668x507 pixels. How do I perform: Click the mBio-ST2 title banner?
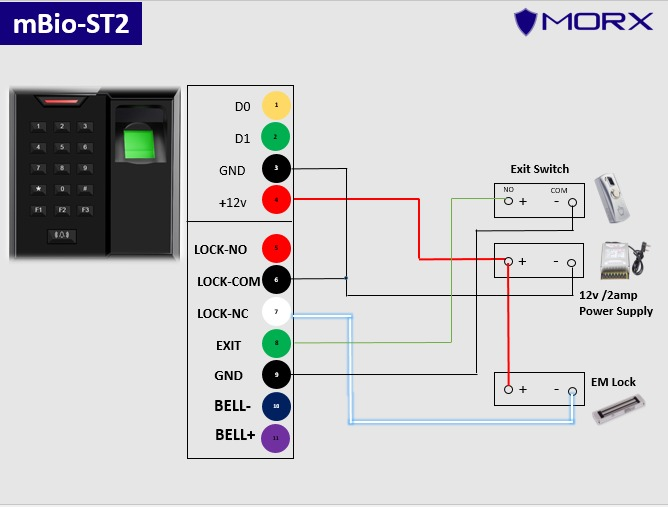(70, 24)
